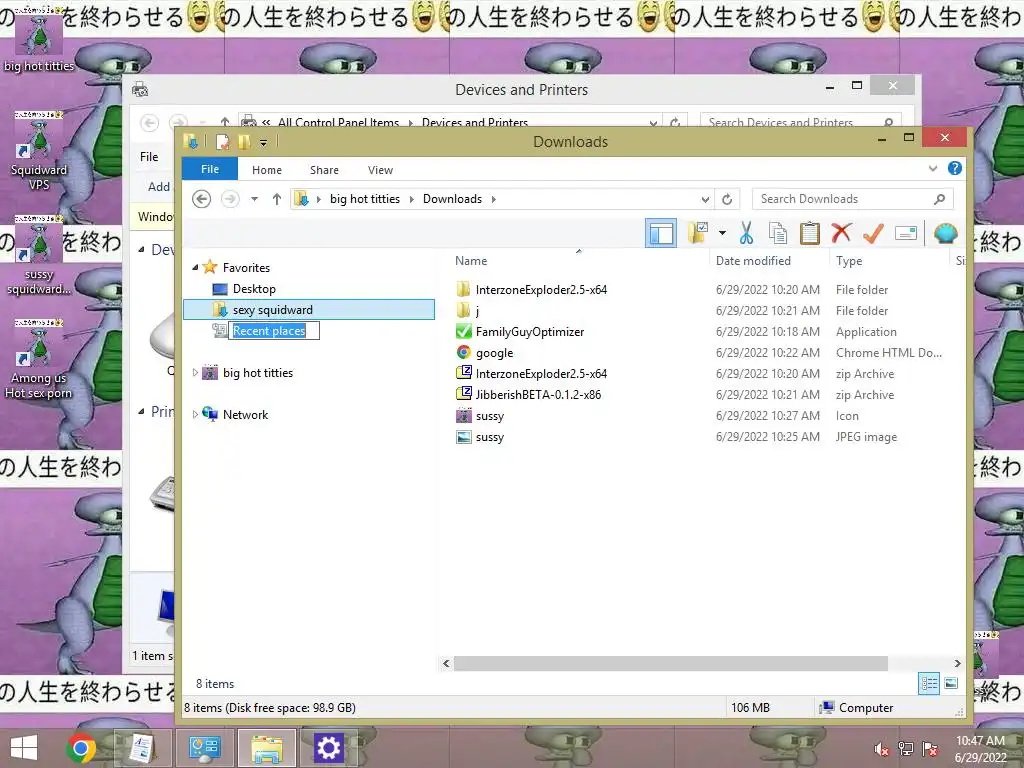Open the gear settings app on taskbar

coord(328,748)
